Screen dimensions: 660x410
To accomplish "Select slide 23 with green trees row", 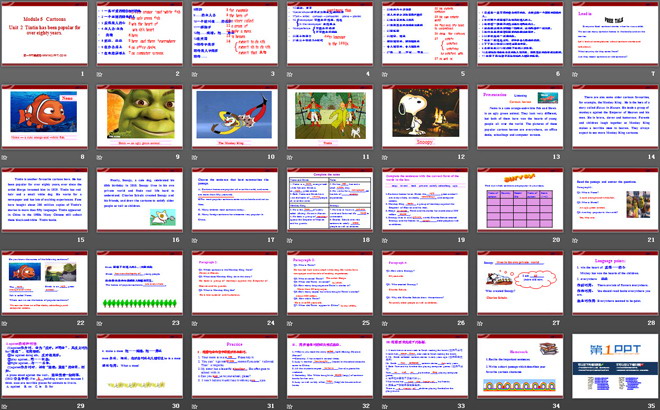I will [140, 283].
